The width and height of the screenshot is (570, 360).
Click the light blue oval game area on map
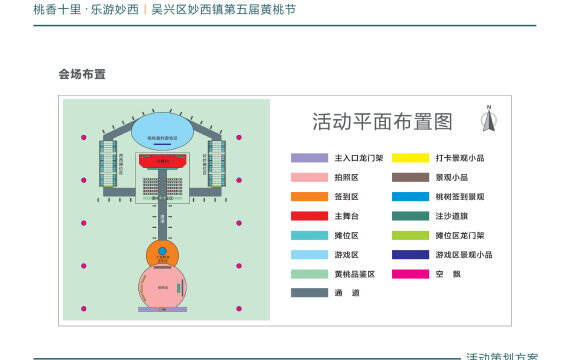coord(162,131)
